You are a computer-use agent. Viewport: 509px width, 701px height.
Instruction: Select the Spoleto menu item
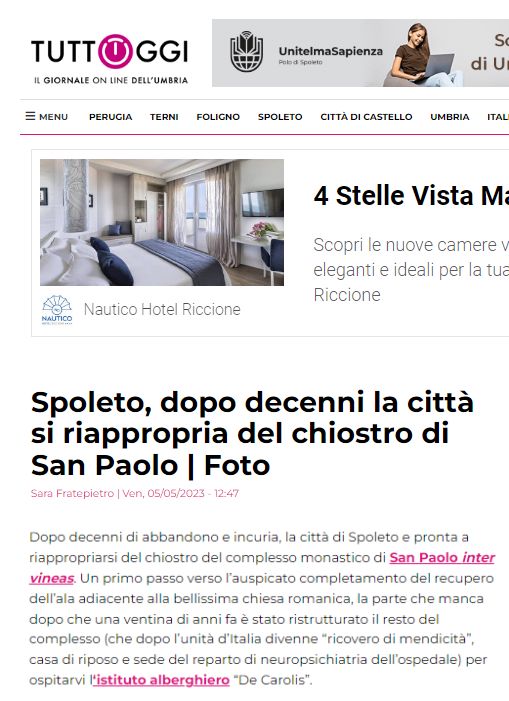[280, 117]
